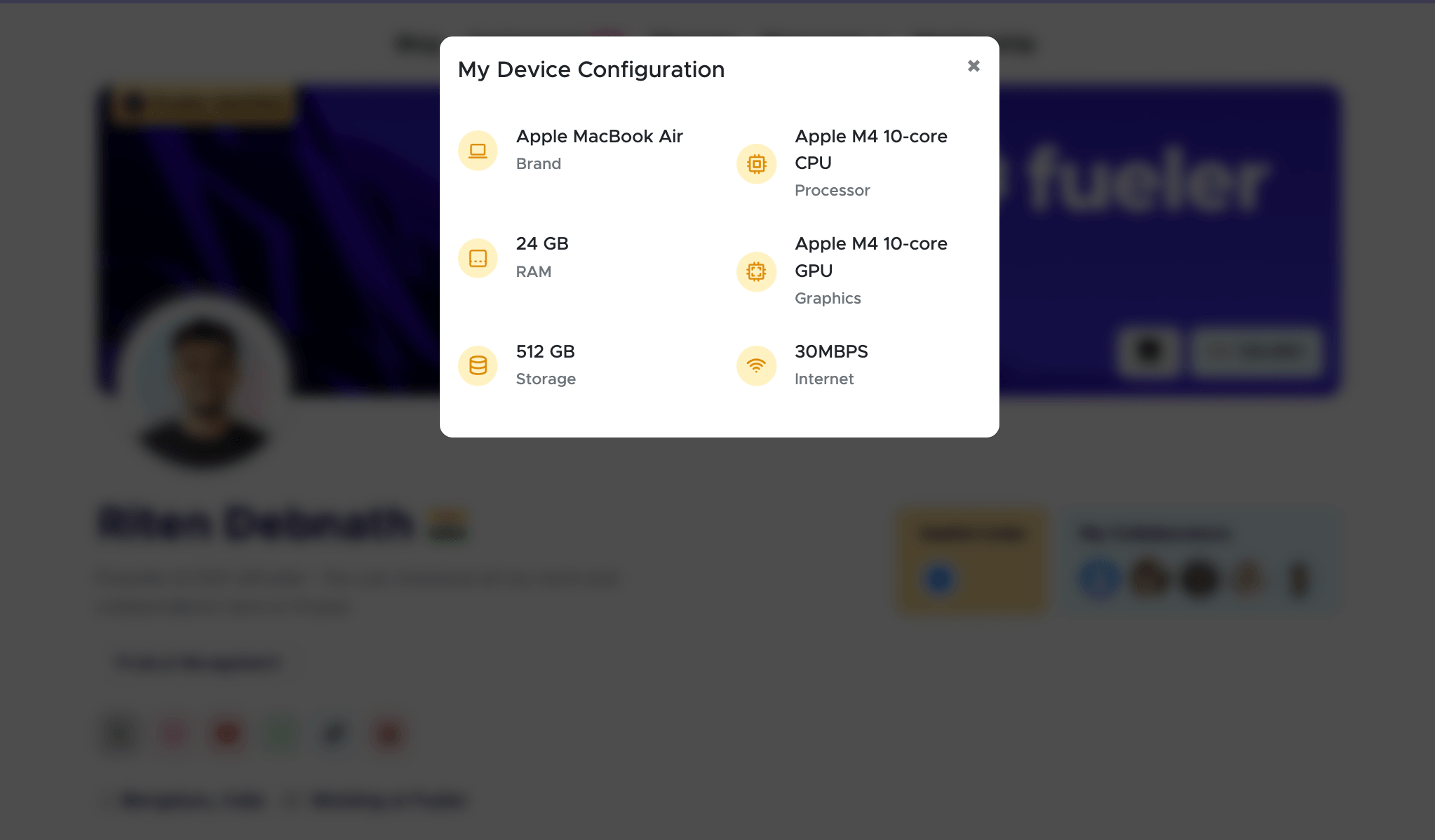Select the 'Apple M4 10-core GPU' text
This screenshot has width=1435, height=840.
pos(871,257)
